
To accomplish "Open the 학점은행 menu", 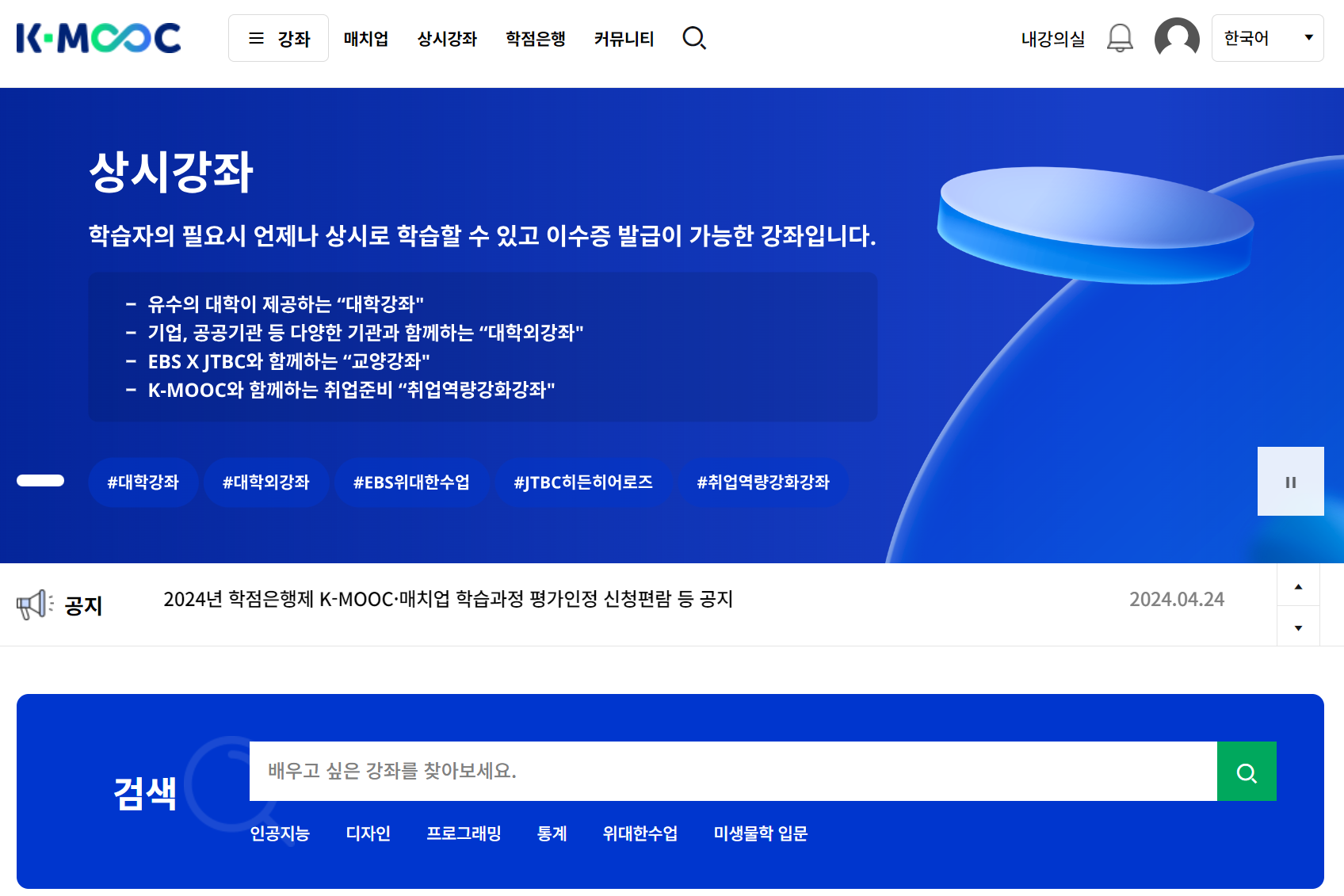I will tap(535, 39).
